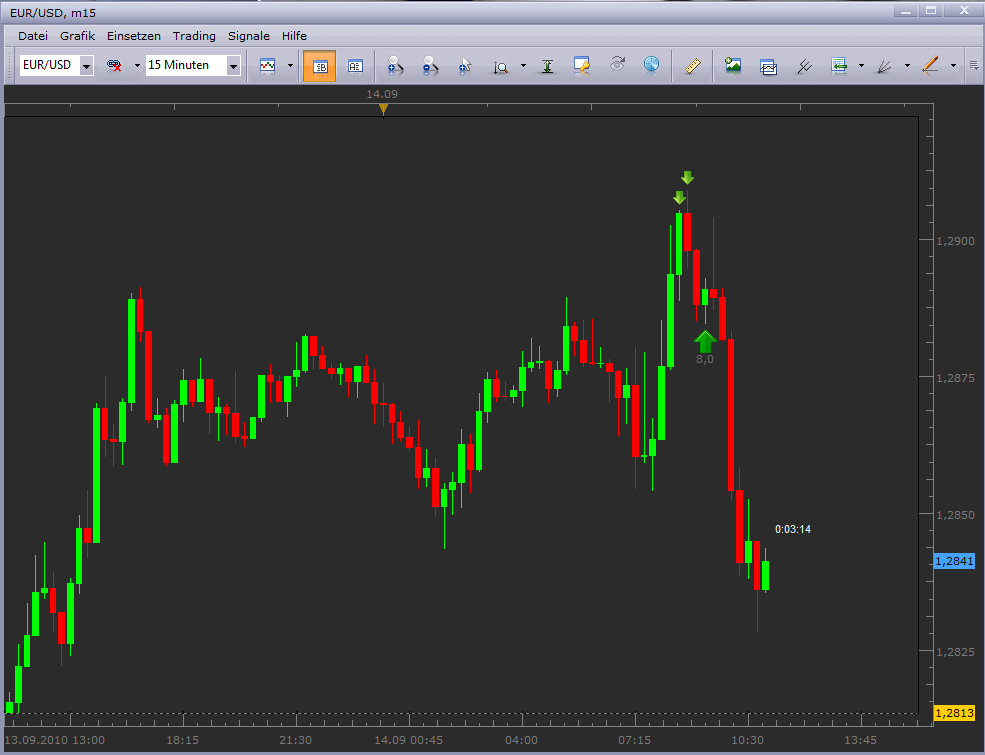Open dropdown beside the vertical zoom icon
This screenshot has height=755, width=985.
[523, 65]
